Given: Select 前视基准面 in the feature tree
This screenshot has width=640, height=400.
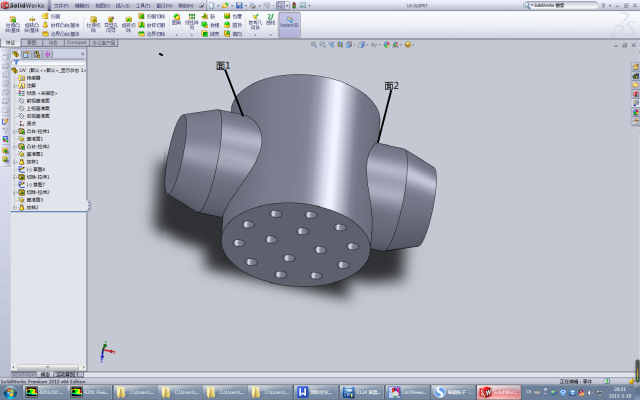Looking at the screenshot, I should pyautogui.click(x=38, y=100).
